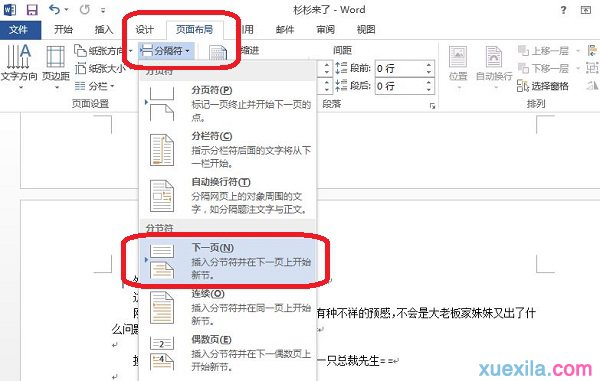Open the group objects icon in 排列 group

tap(592, 68)
